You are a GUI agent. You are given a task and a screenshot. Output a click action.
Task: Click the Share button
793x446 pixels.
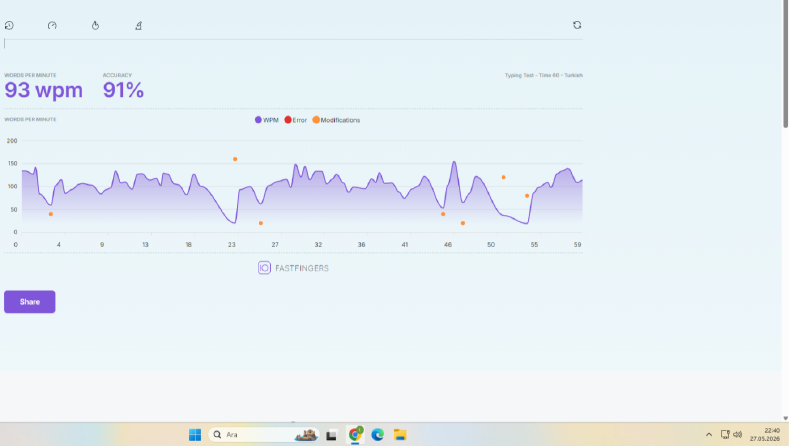point(30,302)
